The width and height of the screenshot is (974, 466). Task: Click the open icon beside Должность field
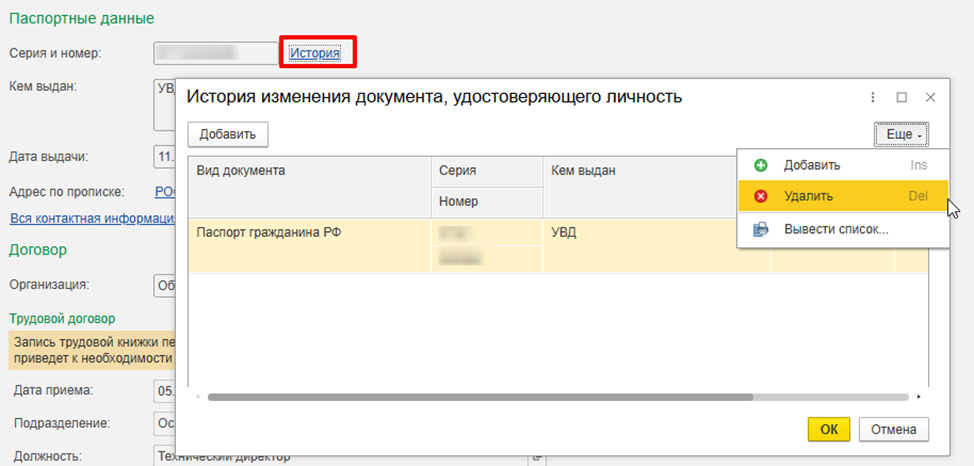[537, 457]
